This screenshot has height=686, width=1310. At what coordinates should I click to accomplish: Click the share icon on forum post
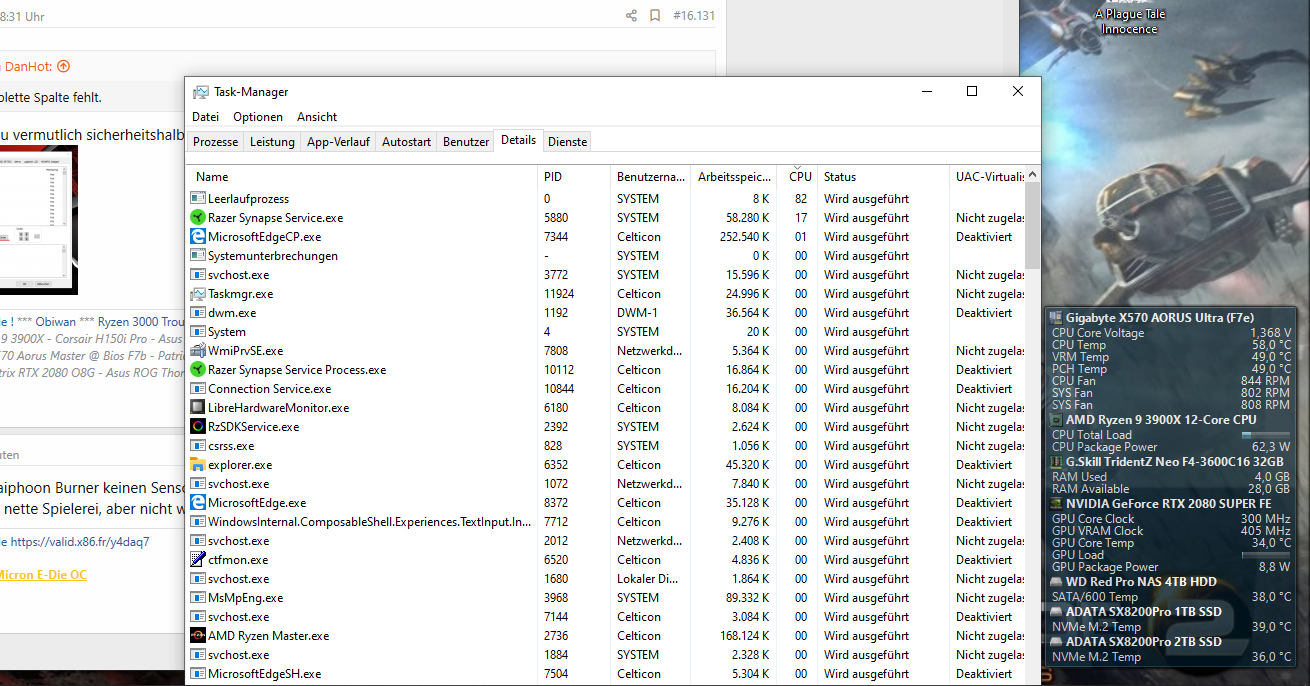click(631, 16)
